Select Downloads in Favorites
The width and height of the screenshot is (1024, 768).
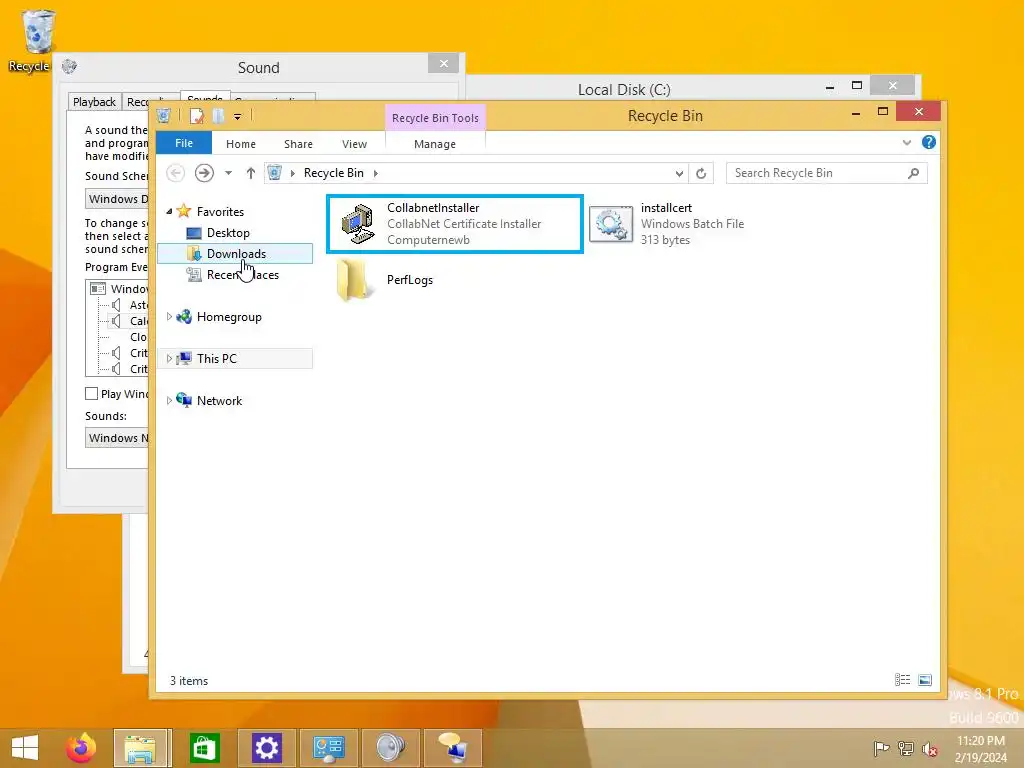tap(235, 253)
